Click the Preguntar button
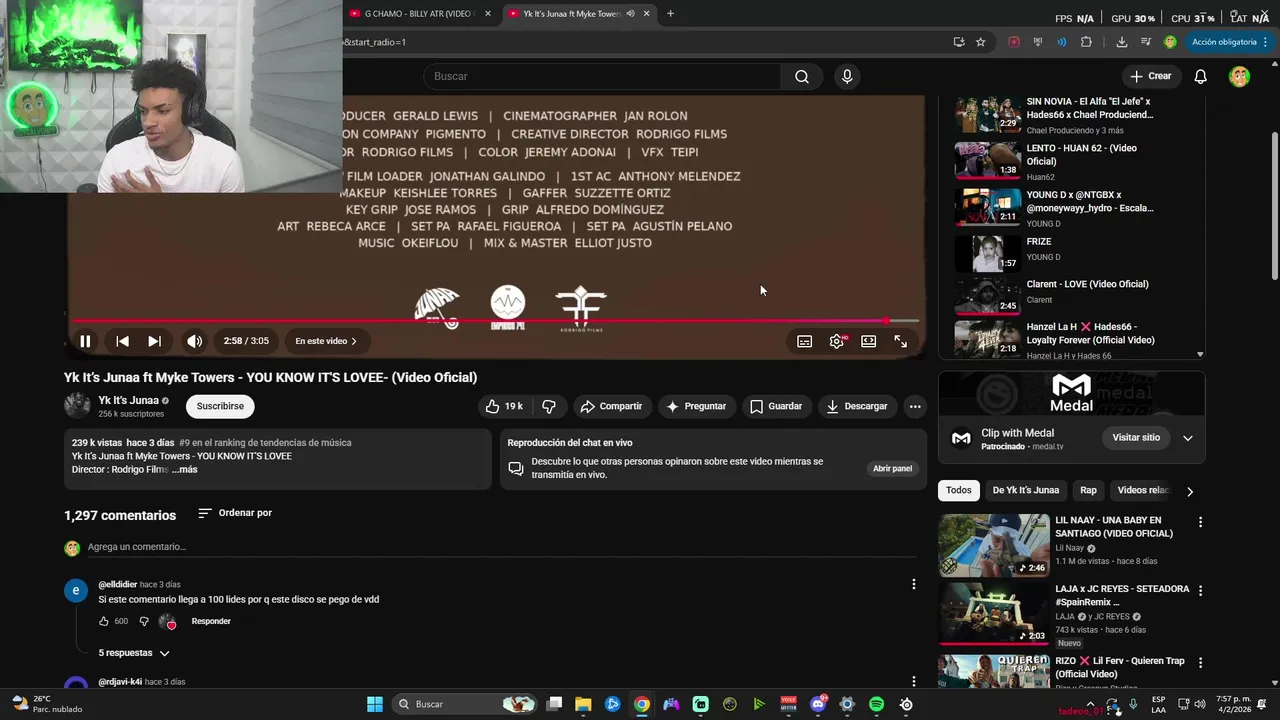 tap(696, 406)
